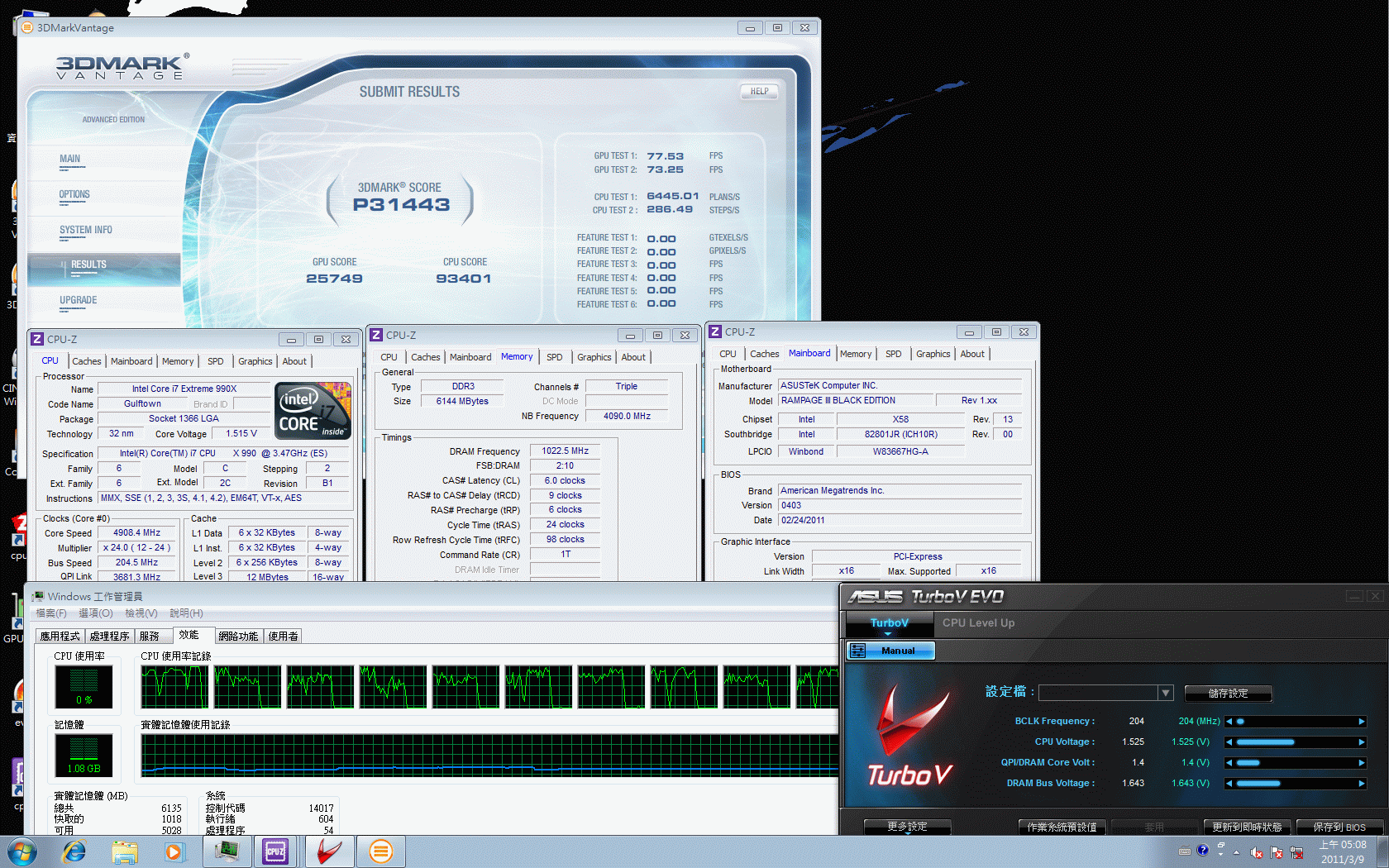This screenshot has width=1389, height=868.
Task: Open 選項(O) menu in Task Manager
Action: click(96, 613)
